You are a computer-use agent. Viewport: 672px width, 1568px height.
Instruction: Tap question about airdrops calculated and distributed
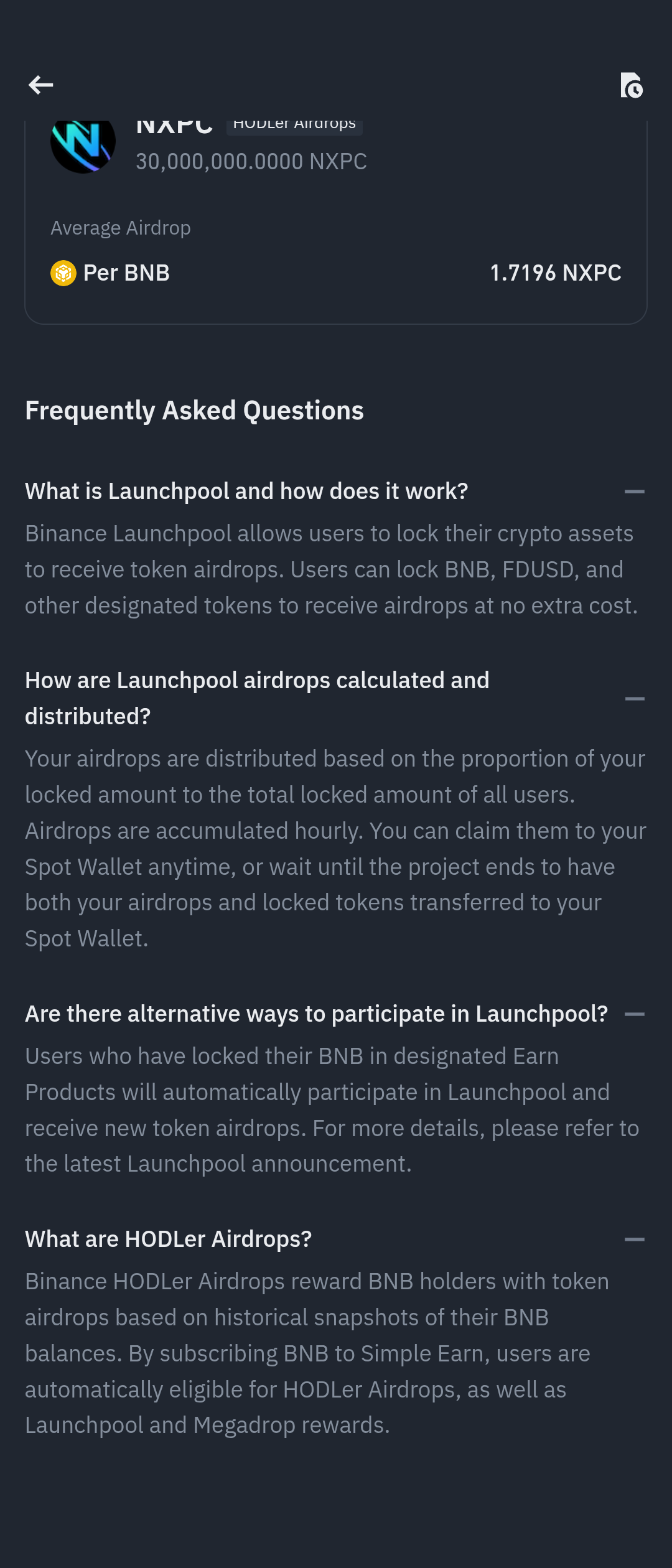pyautogui.click(x=257, y=698)
